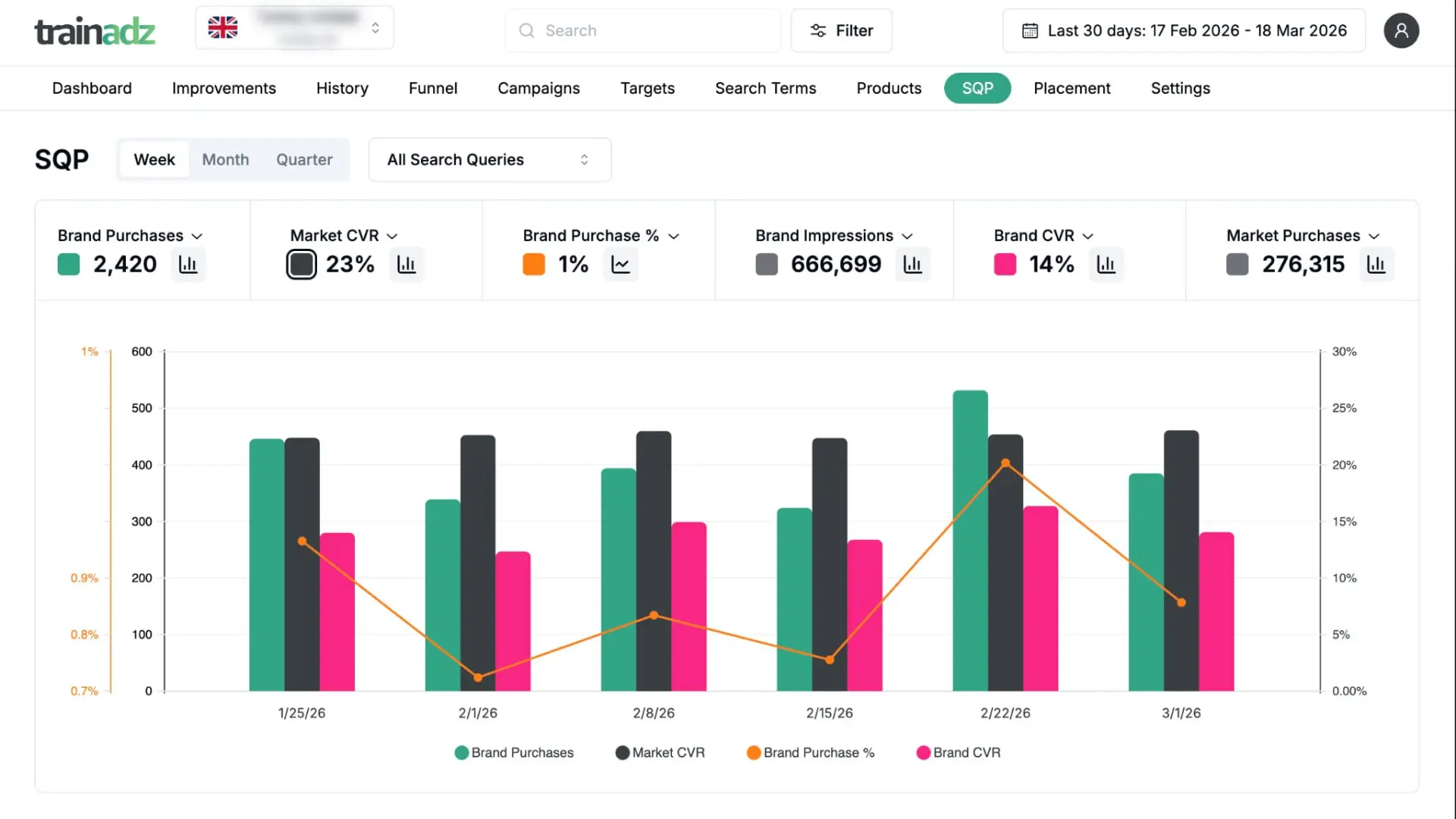
Task: Open the bar chart selector for Brand Purchases
Action: point(188,264)
